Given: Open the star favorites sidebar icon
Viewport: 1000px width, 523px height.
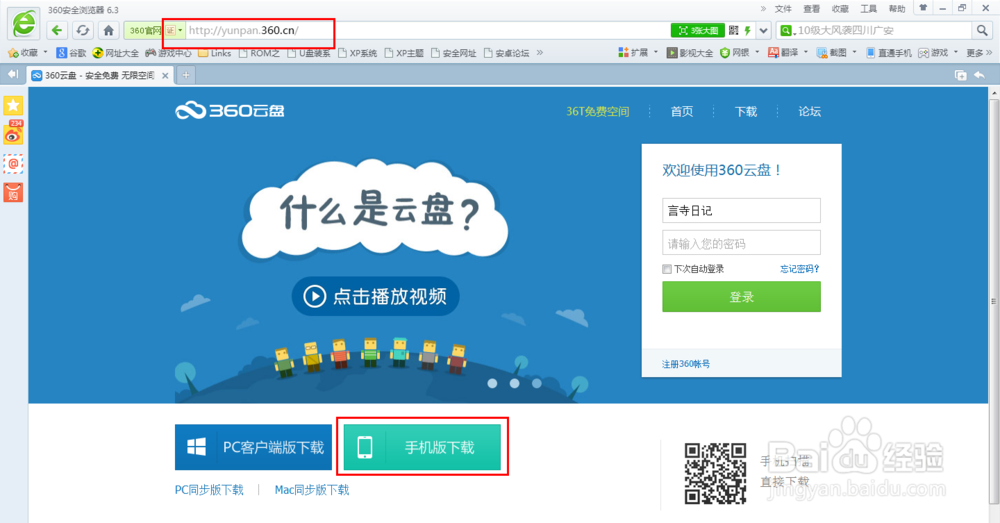Looking at the screenshot, I should coord(13,105).
